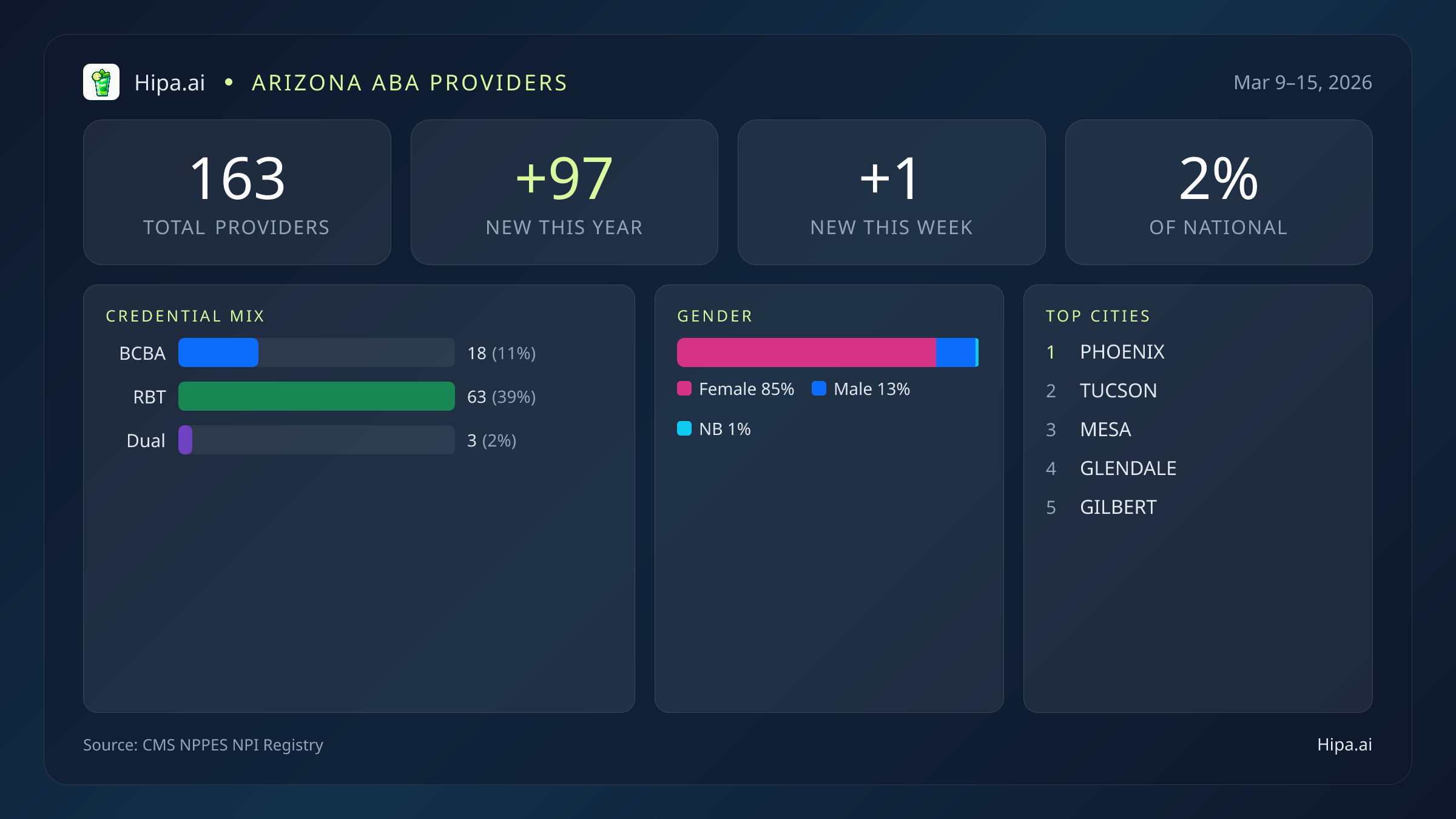Viewport: 1456px width, 819px height.
Task: Click the blue BCBA credential bar
Action: 218,352
